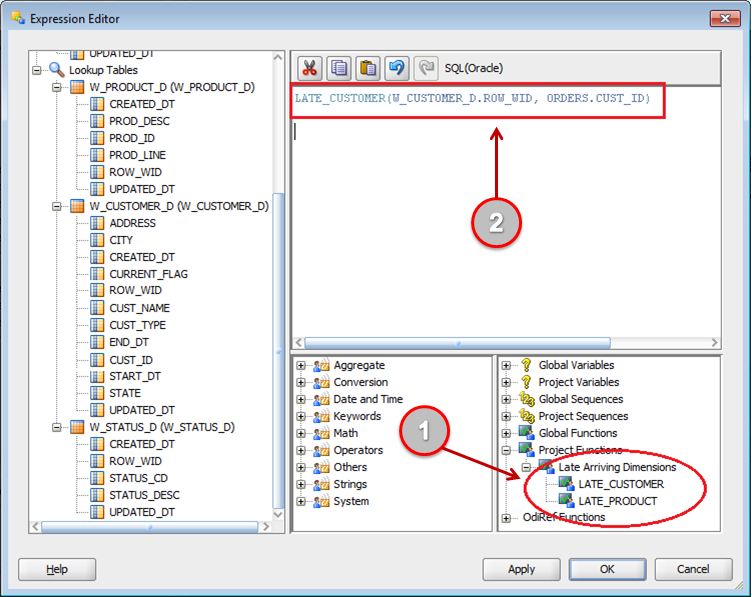This screenshot has height=597, width=752.
Task: Select STATUS_DESC column
Action: [x=144, y=495]
